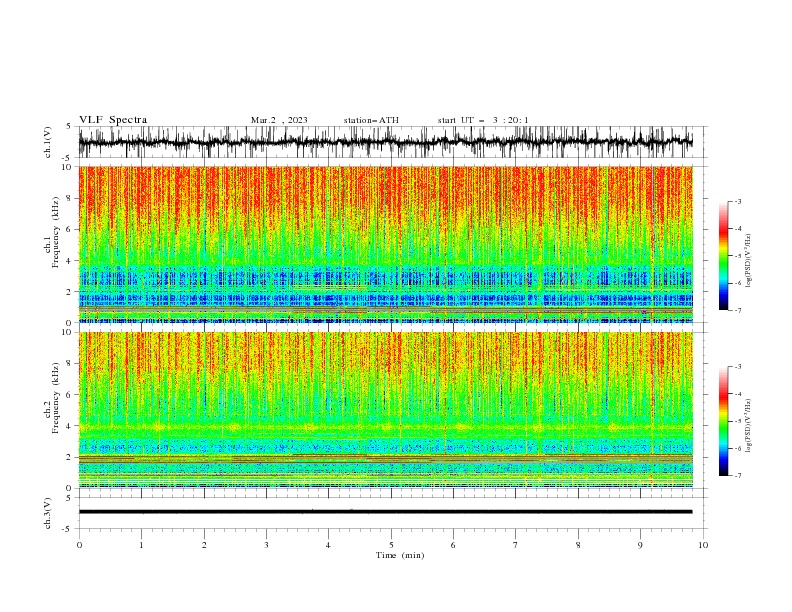Viewport: 792px width, 612px height.
Task: Click the ch.3 flat voltage trace
Action: tap(385, 512)
